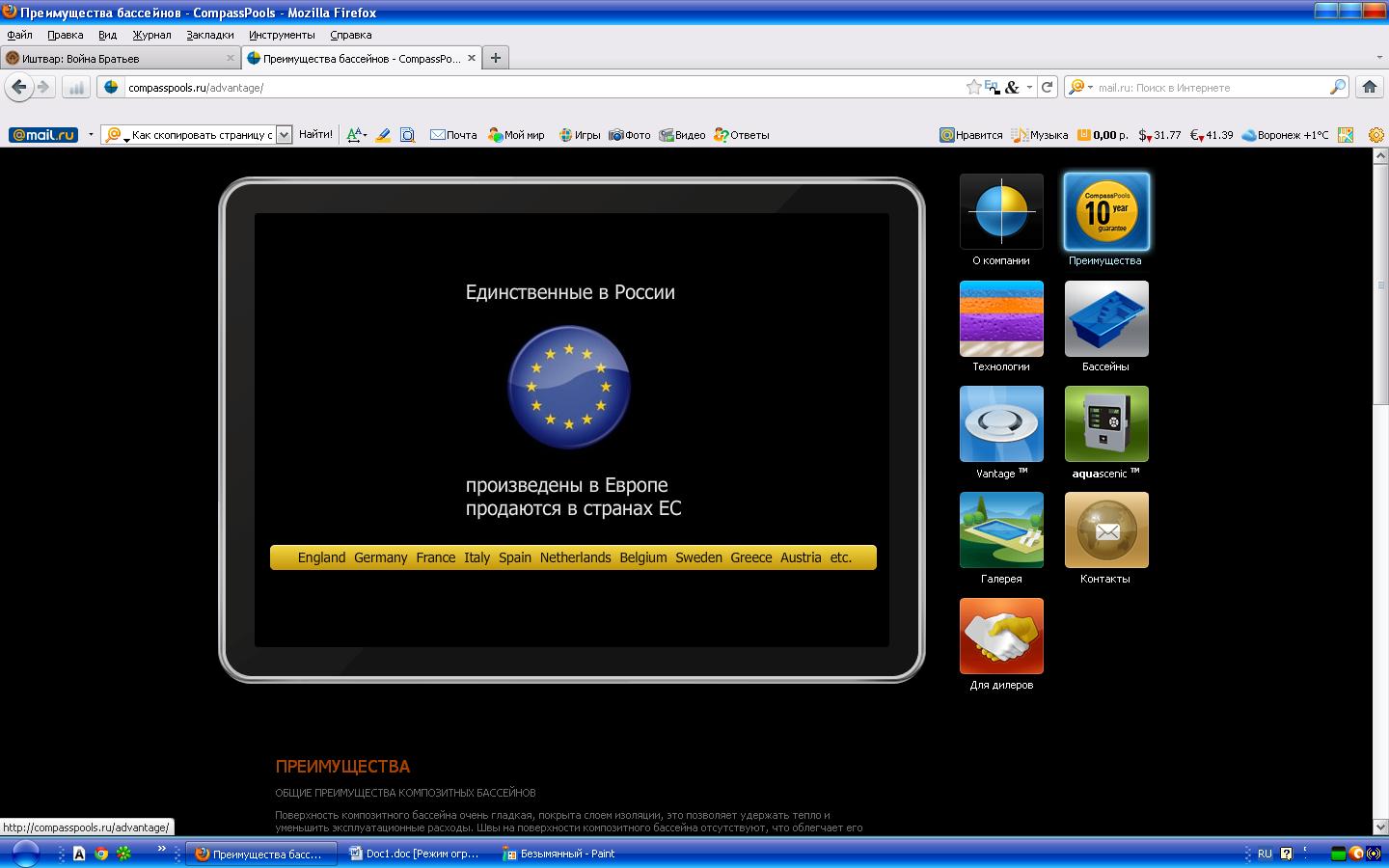This screenshot has width=1389, height=868.
Task: Open the Vantage jet icon
Action: (x=1001, y=424)
